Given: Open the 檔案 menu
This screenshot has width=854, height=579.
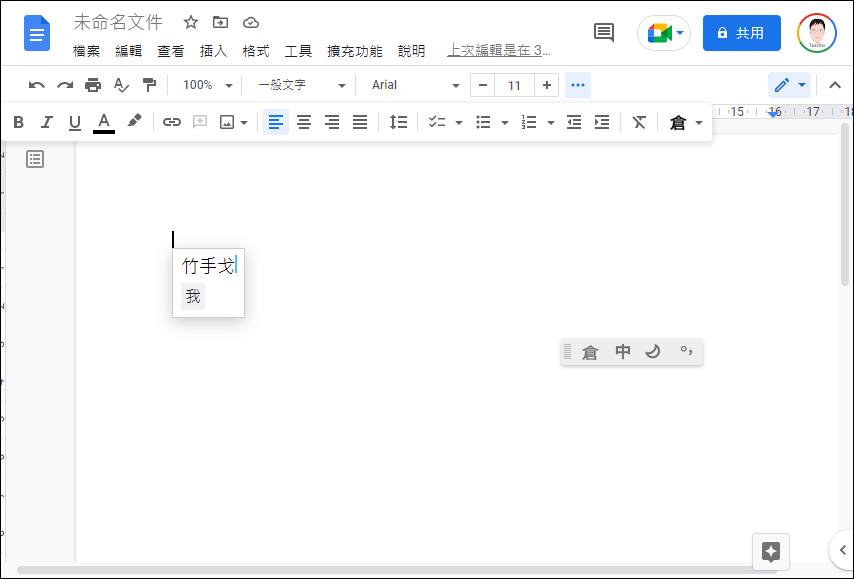Looking at the screenshot, I should pyautogui.click(x=86, y=51).
